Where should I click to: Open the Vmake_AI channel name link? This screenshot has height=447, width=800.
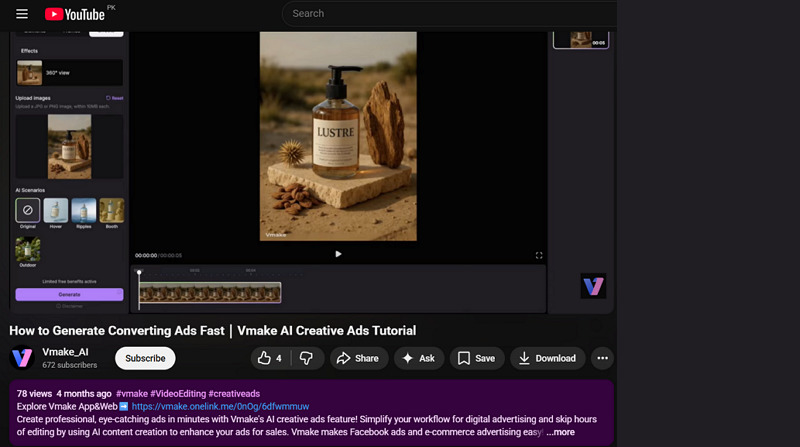click(65, 352)
